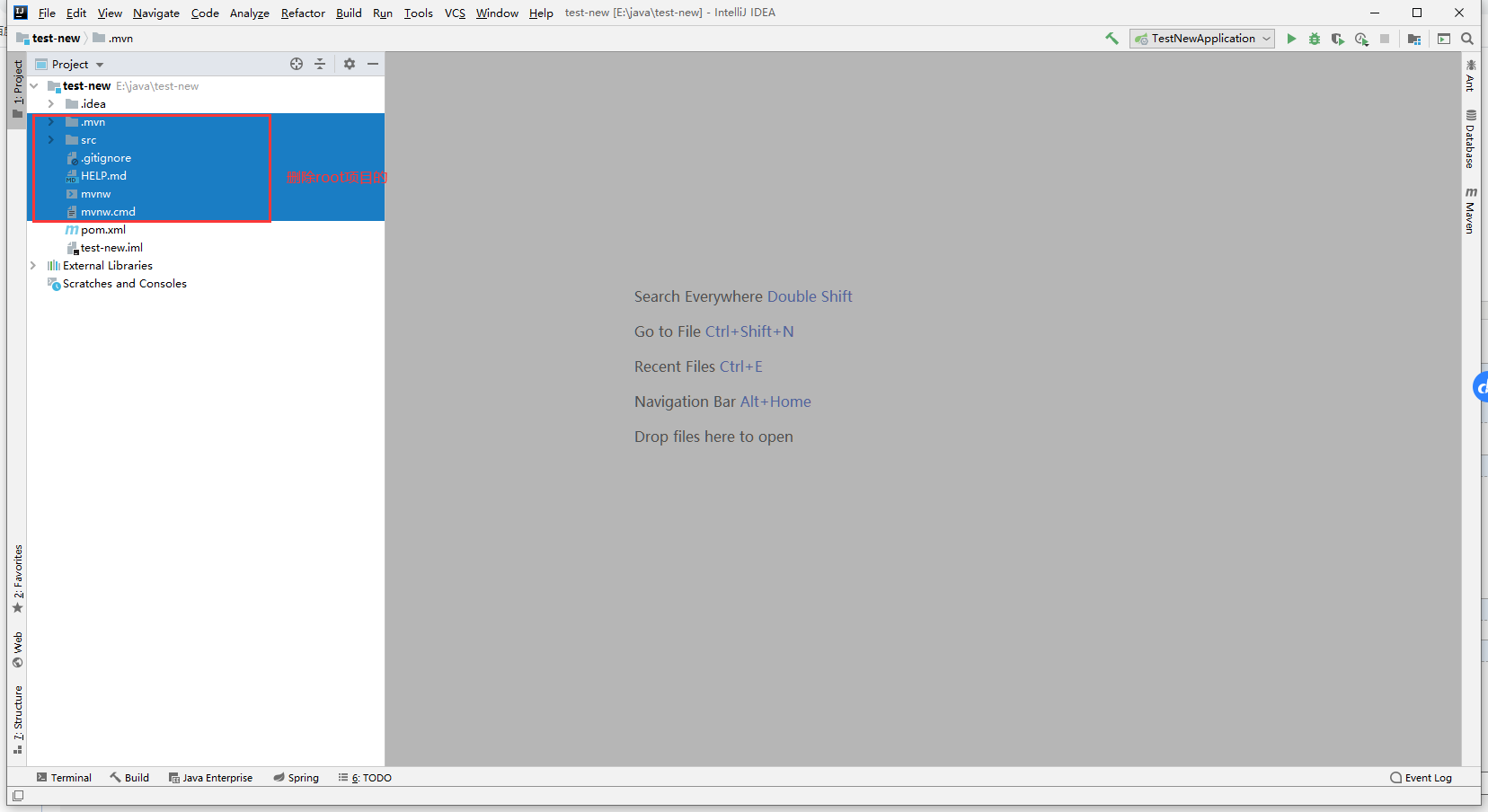
Task: Open the Refactor menu
Action: tap(303, 13)
